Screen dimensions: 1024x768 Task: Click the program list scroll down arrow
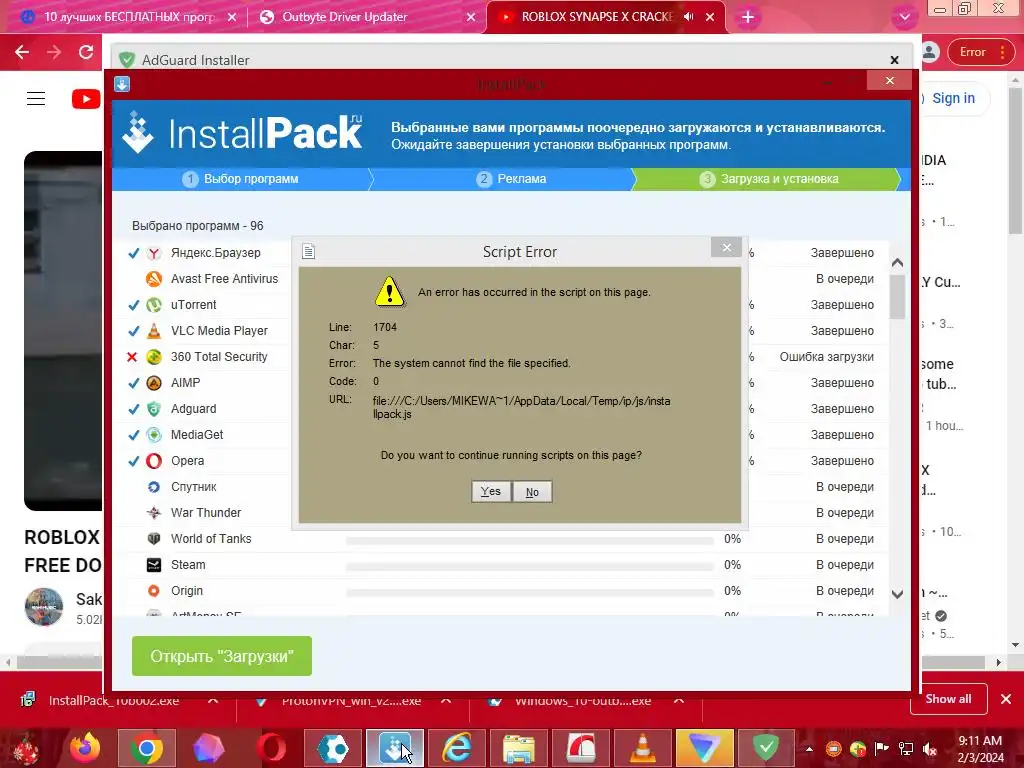point(897,594)
